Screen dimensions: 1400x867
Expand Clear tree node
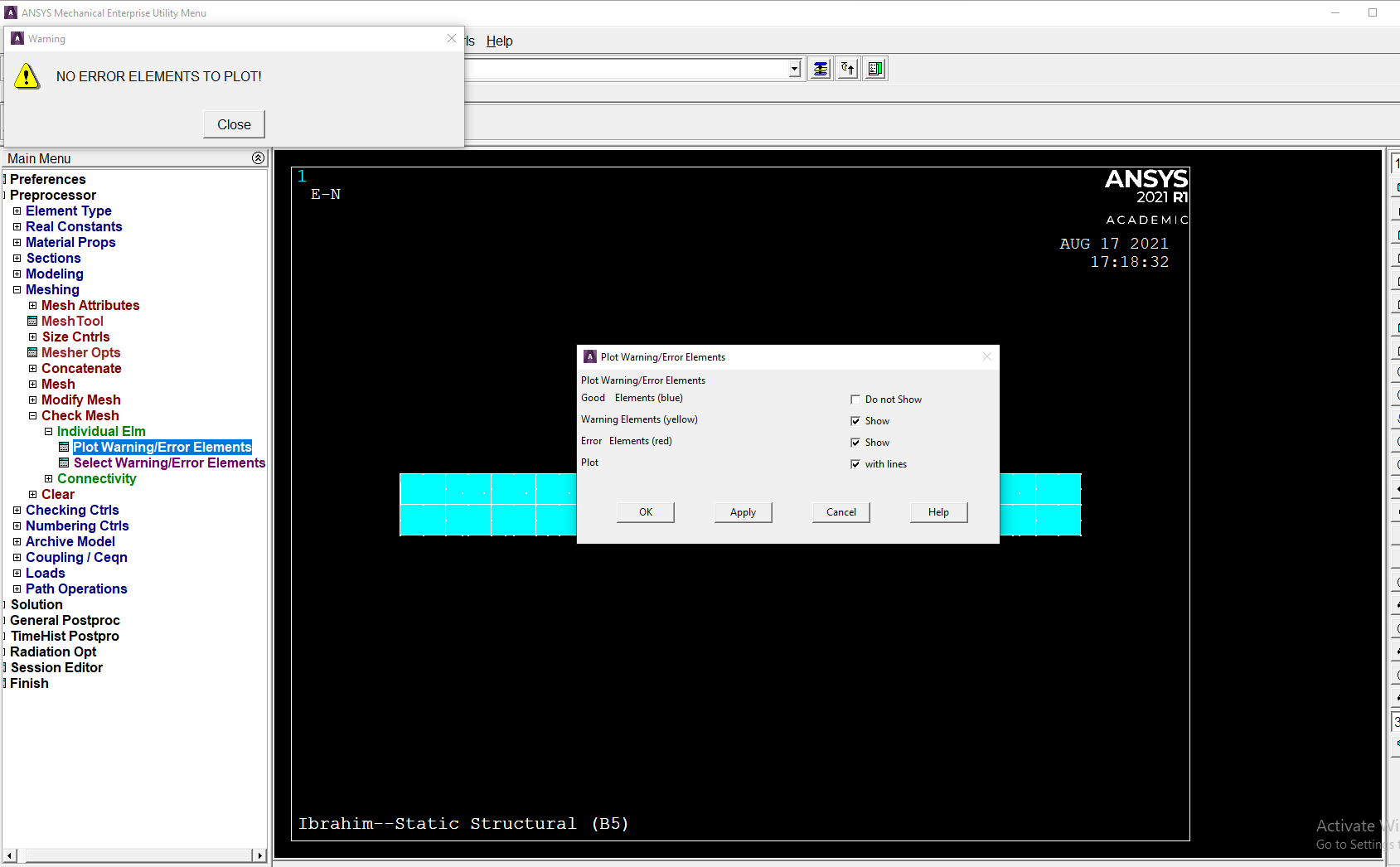(x=32, y=495)
